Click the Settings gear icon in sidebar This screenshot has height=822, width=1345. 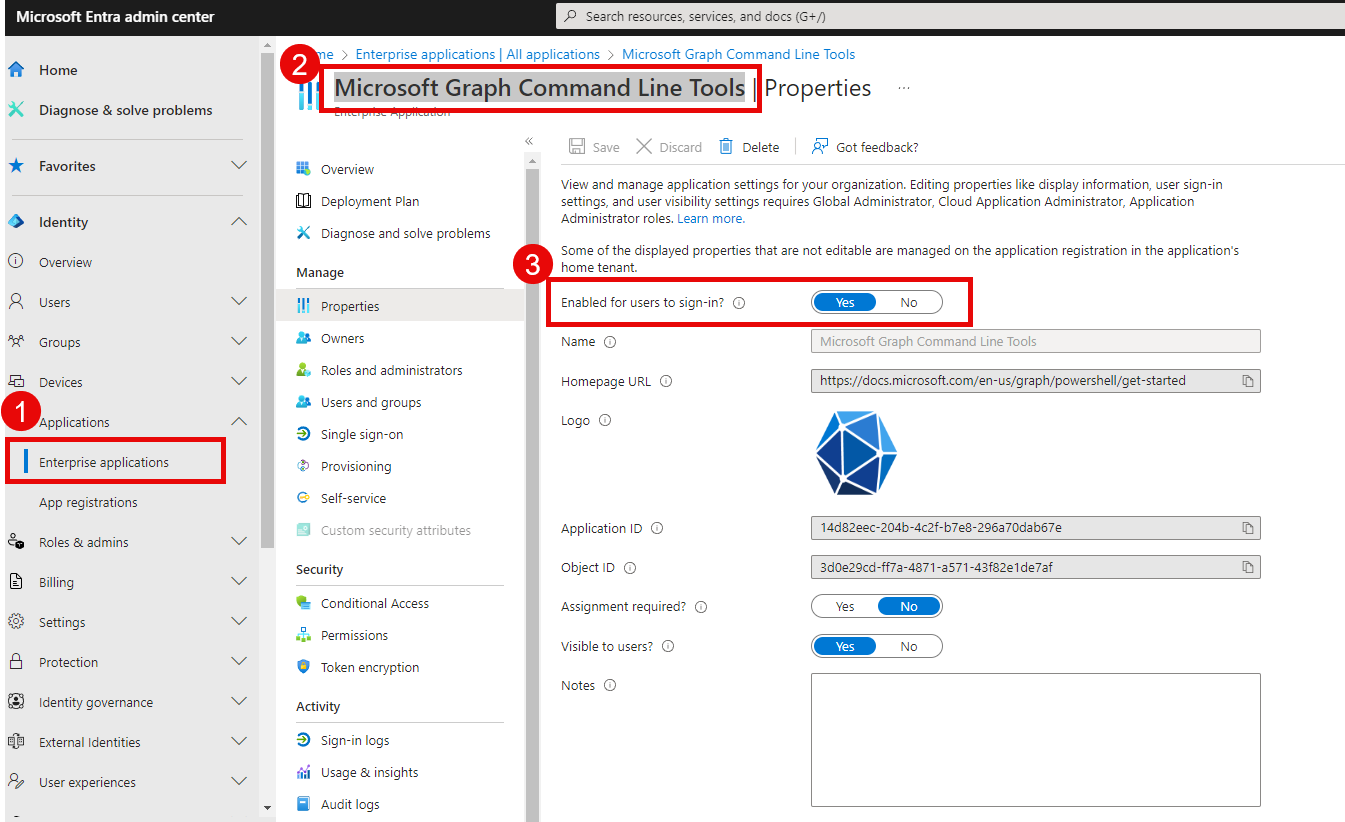pos(16,621)
